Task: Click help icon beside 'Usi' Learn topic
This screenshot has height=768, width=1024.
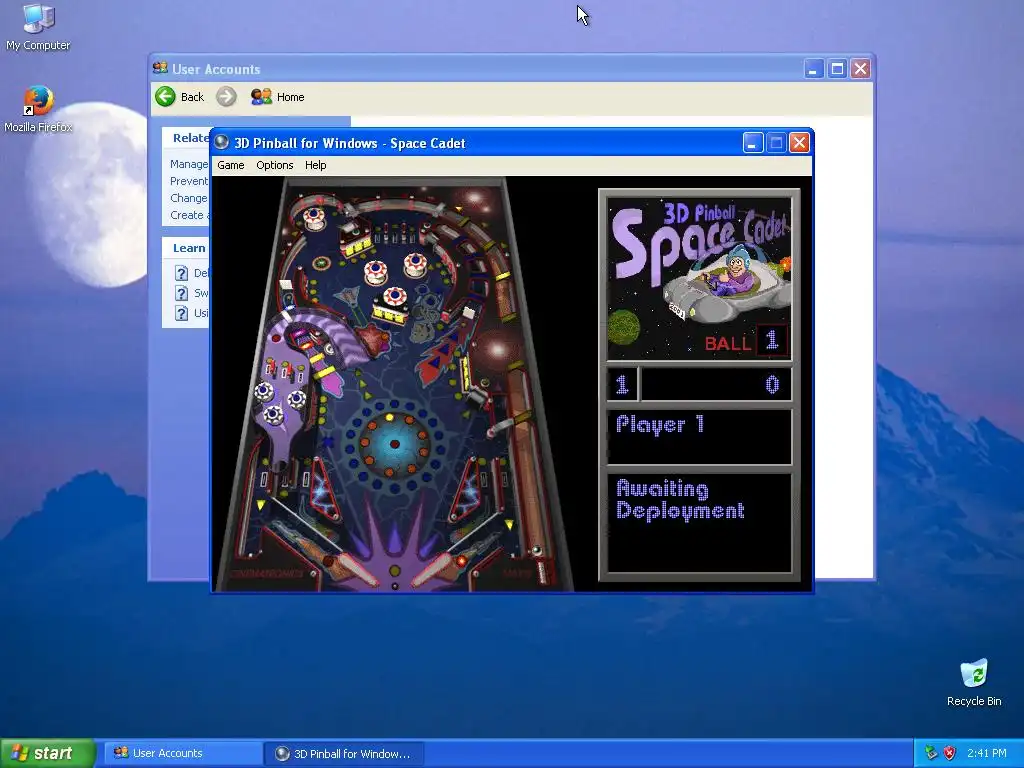Action: coord(182,313)
